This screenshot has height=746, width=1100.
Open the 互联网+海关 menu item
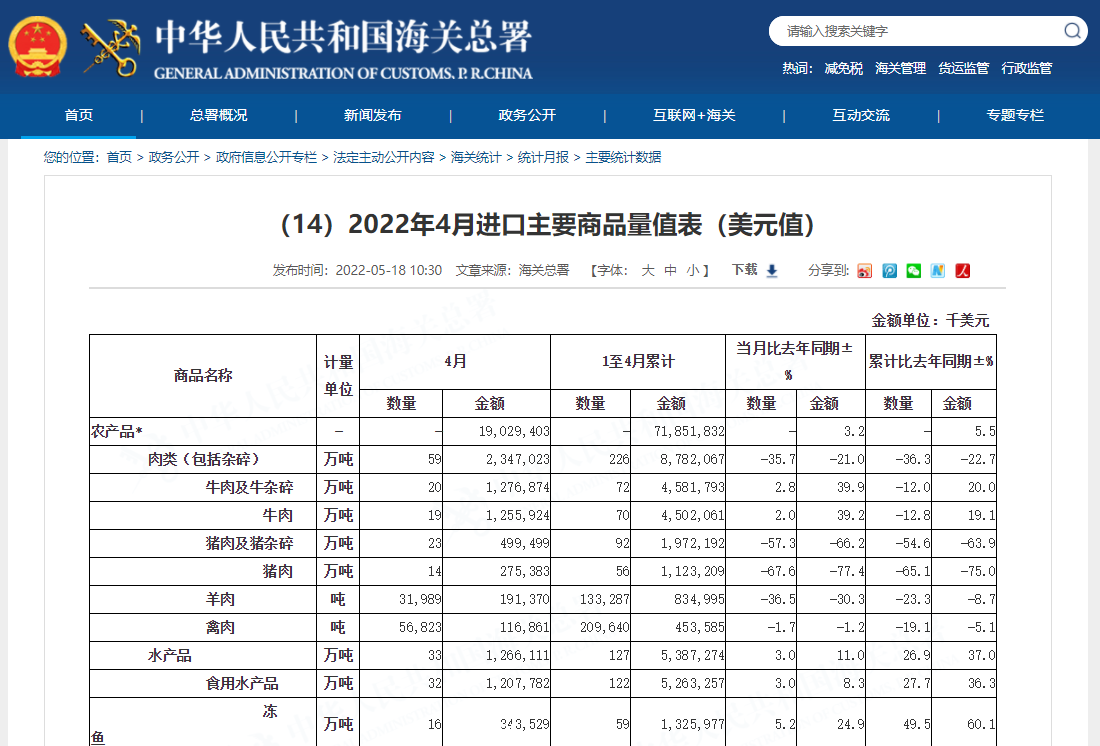pos(694,115)
